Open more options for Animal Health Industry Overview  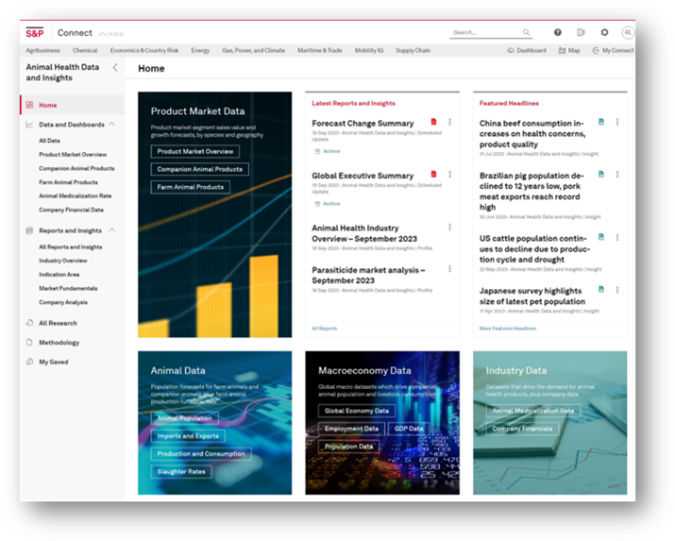(450, 227)
